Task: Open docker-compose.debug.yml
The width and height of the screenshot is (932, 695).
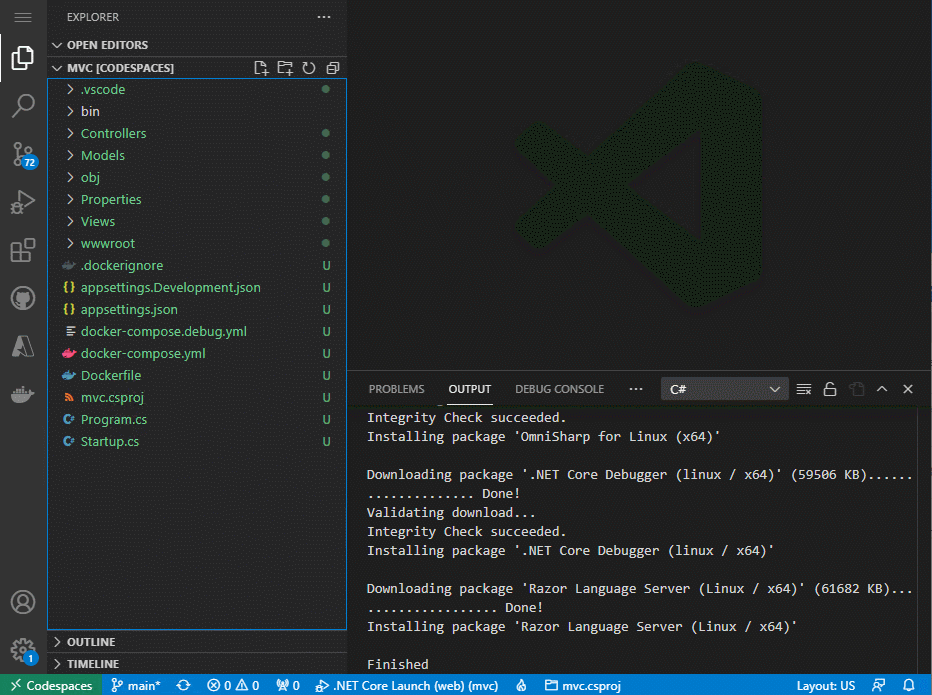Action: tap(197, 331)
